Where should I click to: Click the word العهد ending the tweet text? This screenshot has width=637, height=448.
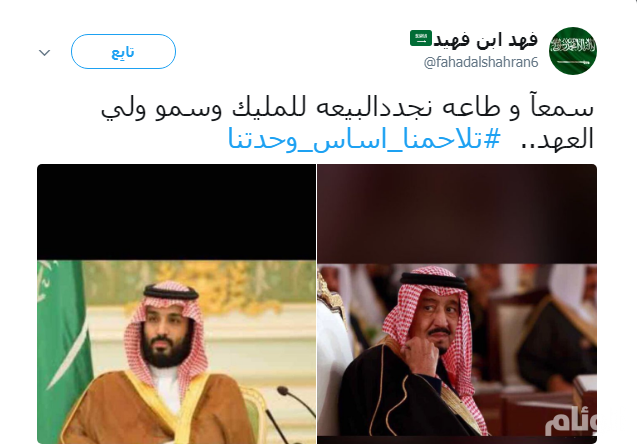[x=567, y=139]
